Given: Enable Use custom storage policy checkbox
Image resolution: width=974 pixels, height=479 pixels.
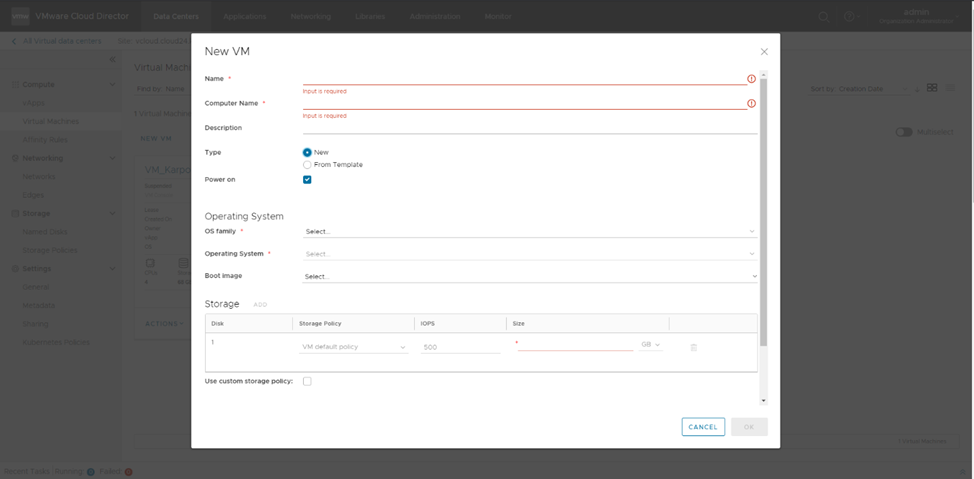Looking at the screenshot, I should point(307,381).
